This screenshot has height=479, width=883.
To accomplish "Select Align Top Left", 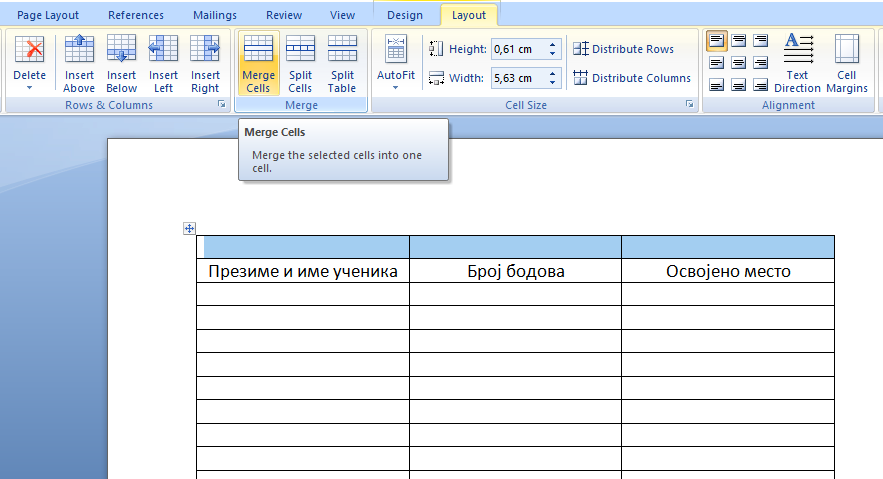I will click(x=716, y=41).
